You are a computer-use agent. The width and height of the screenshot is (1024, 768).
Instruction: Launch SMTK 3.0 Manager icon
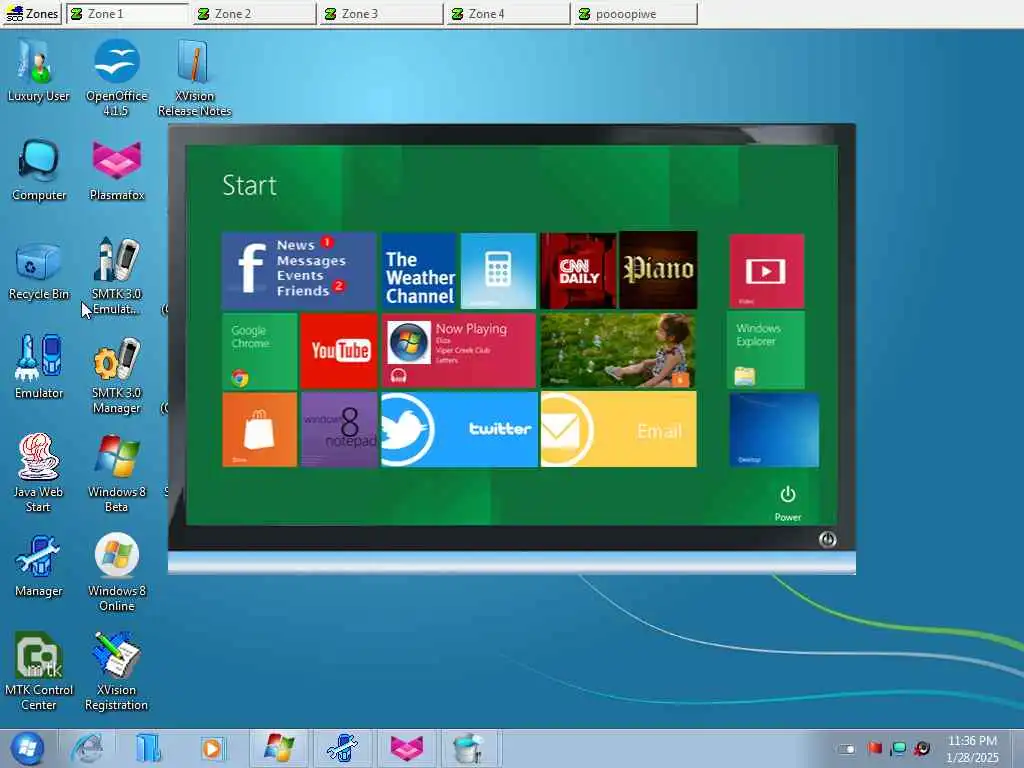(116, 376)
